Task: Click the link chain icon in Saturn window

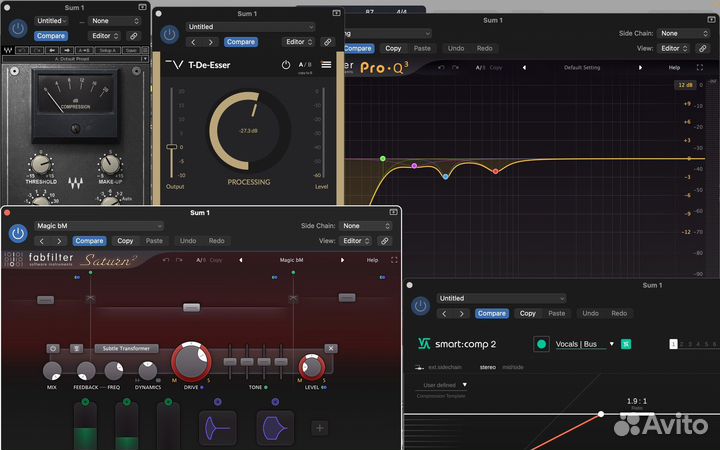Action: 384,241
